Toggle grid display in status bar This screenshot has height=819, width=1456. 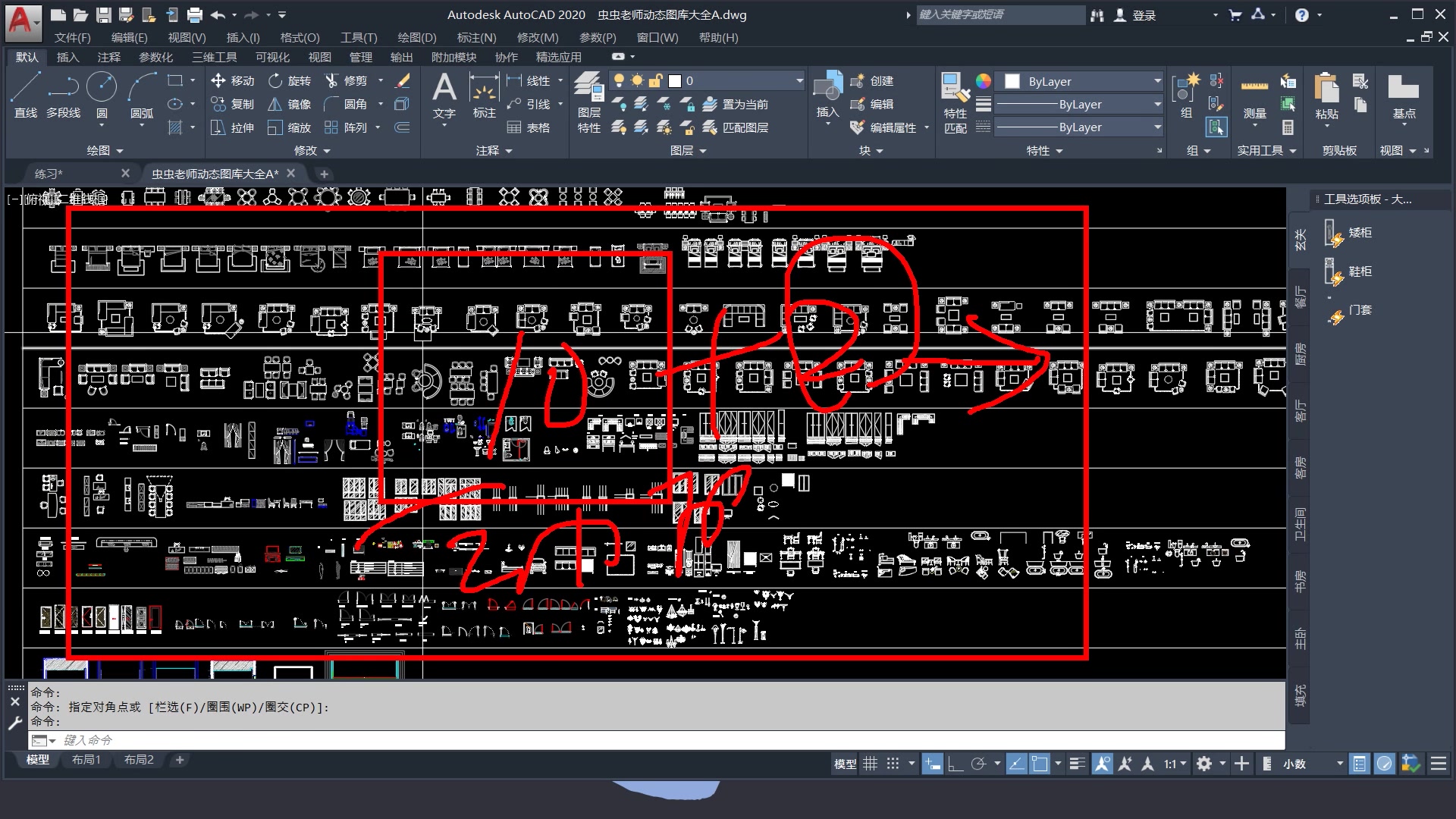point(870,764)
